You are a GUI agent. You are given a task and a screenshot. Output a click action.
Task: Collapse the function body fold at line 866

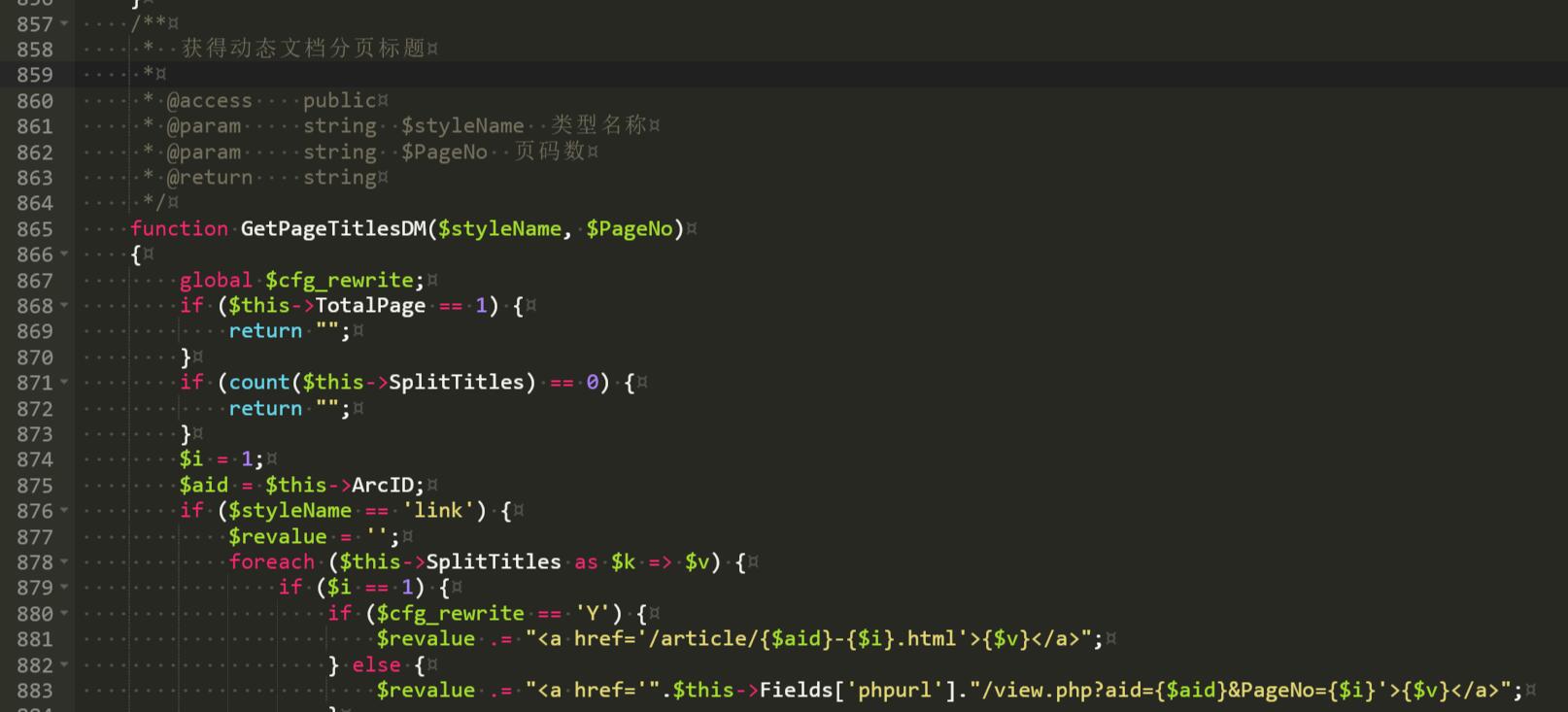65,254
